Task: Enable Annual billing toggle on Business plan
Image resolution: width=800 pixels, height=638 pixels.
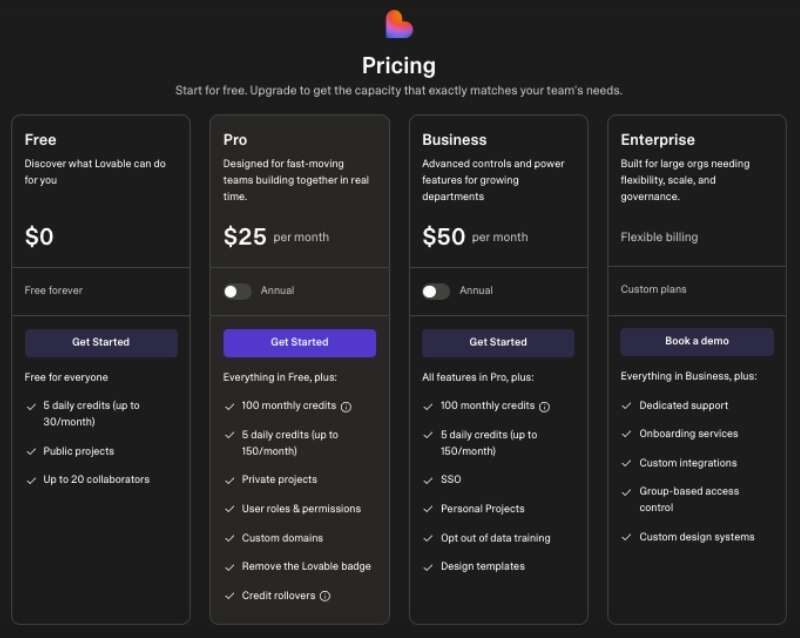Action: 436,291
